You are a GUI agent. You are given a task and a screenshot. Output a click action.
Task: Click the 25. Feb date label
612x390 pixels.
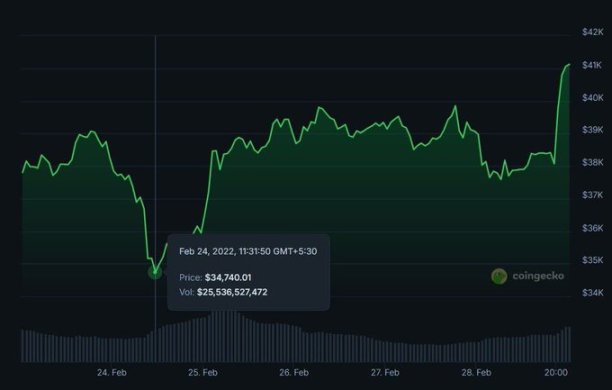click(203, 372)
